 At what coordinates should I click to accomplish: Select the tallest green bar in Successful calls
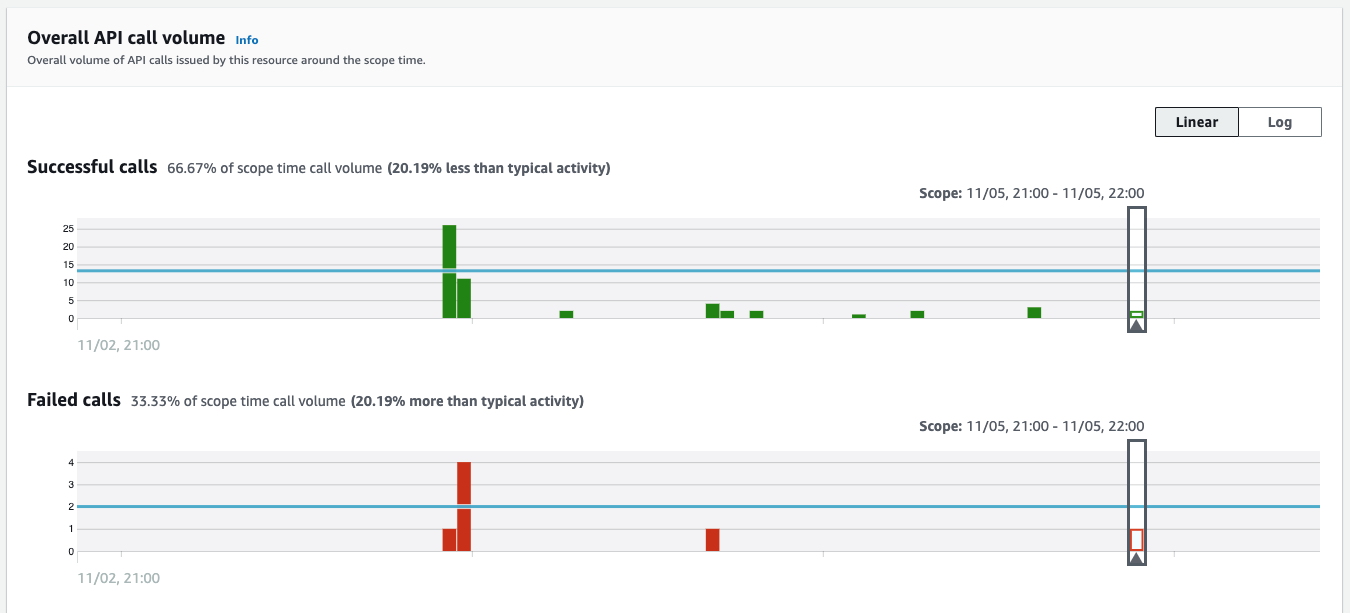tap(448, 270)
